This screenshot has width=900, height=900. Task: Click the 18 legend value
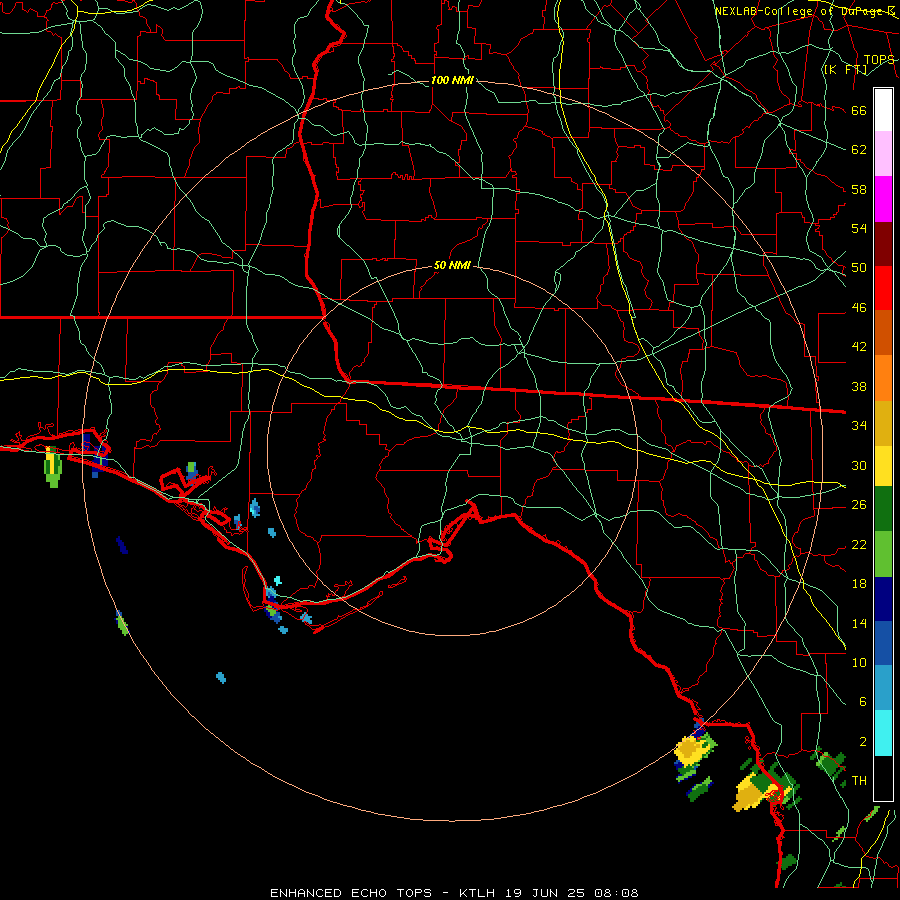tap(859, 584)
